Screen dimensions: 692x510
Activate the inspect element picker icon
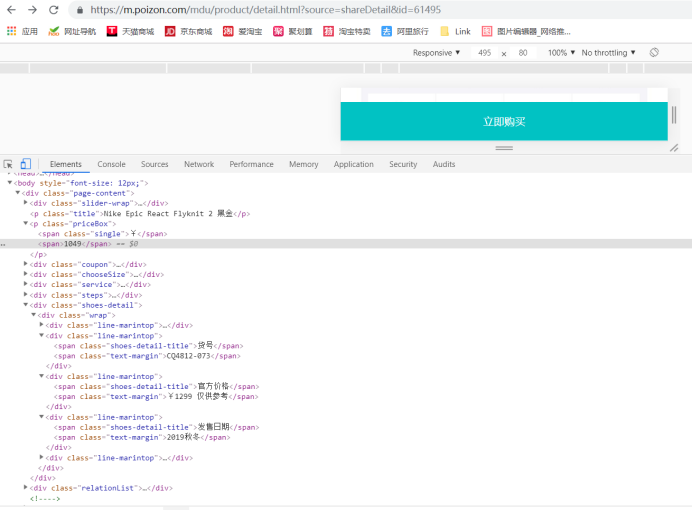[8, 164]
